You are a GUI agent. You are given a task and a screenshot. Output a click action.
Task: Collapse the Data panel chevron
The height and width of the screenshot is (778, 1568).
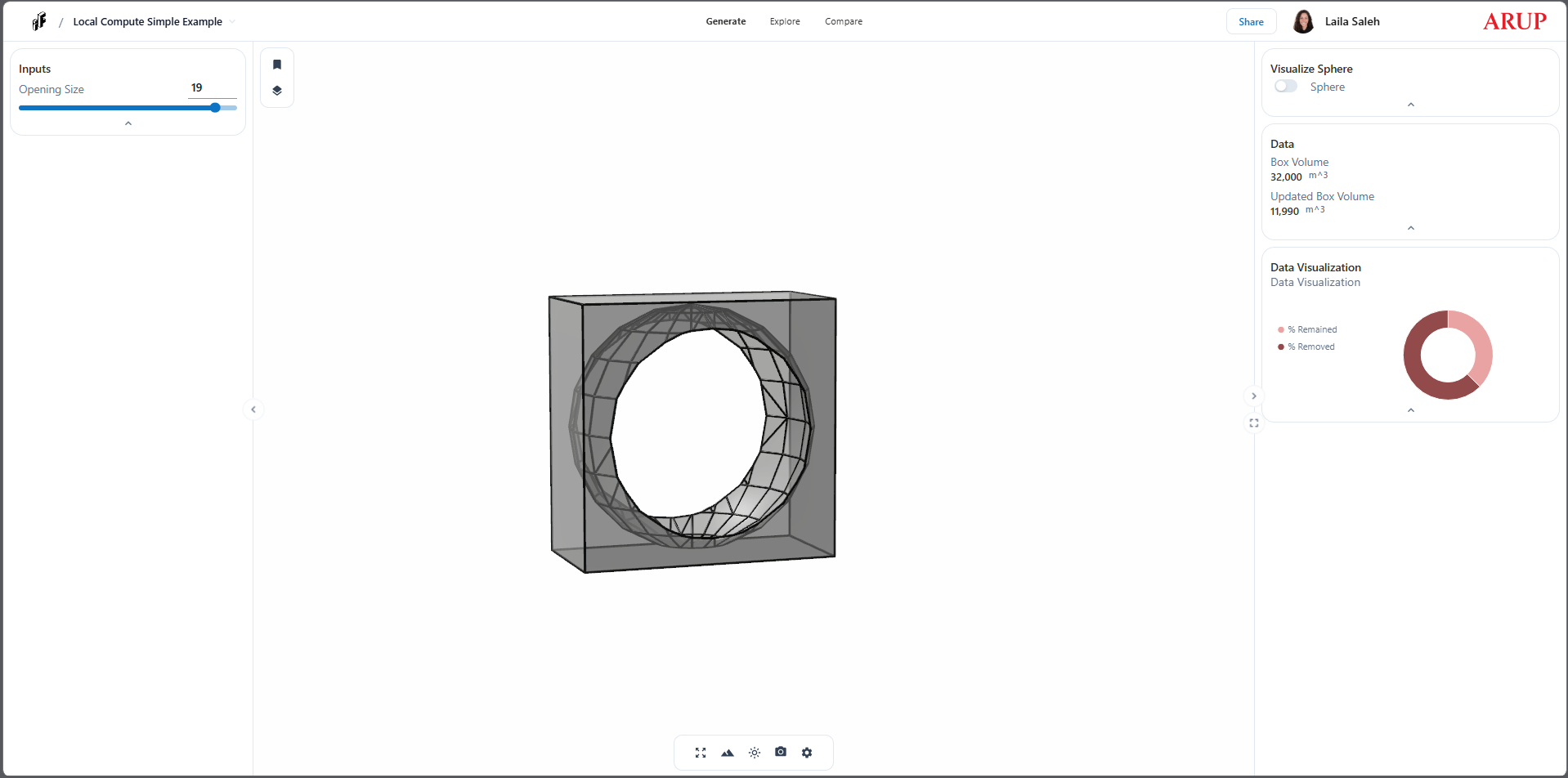(x=1411, y=228)
